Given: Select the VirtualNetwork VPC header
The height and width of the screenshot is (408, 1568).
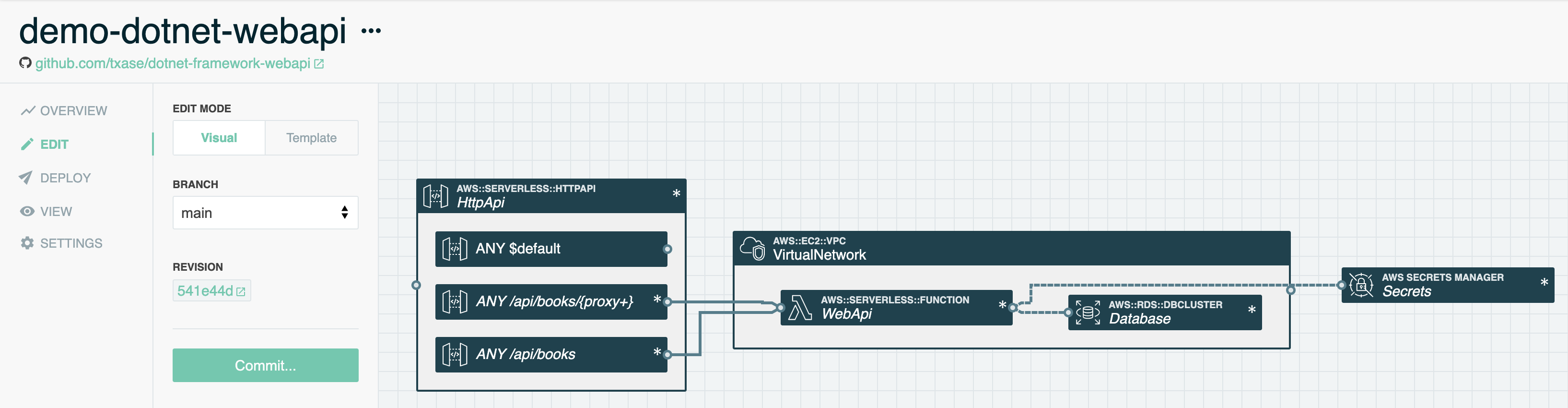Looking at the screenshot, I should [x=1012, y=249].
